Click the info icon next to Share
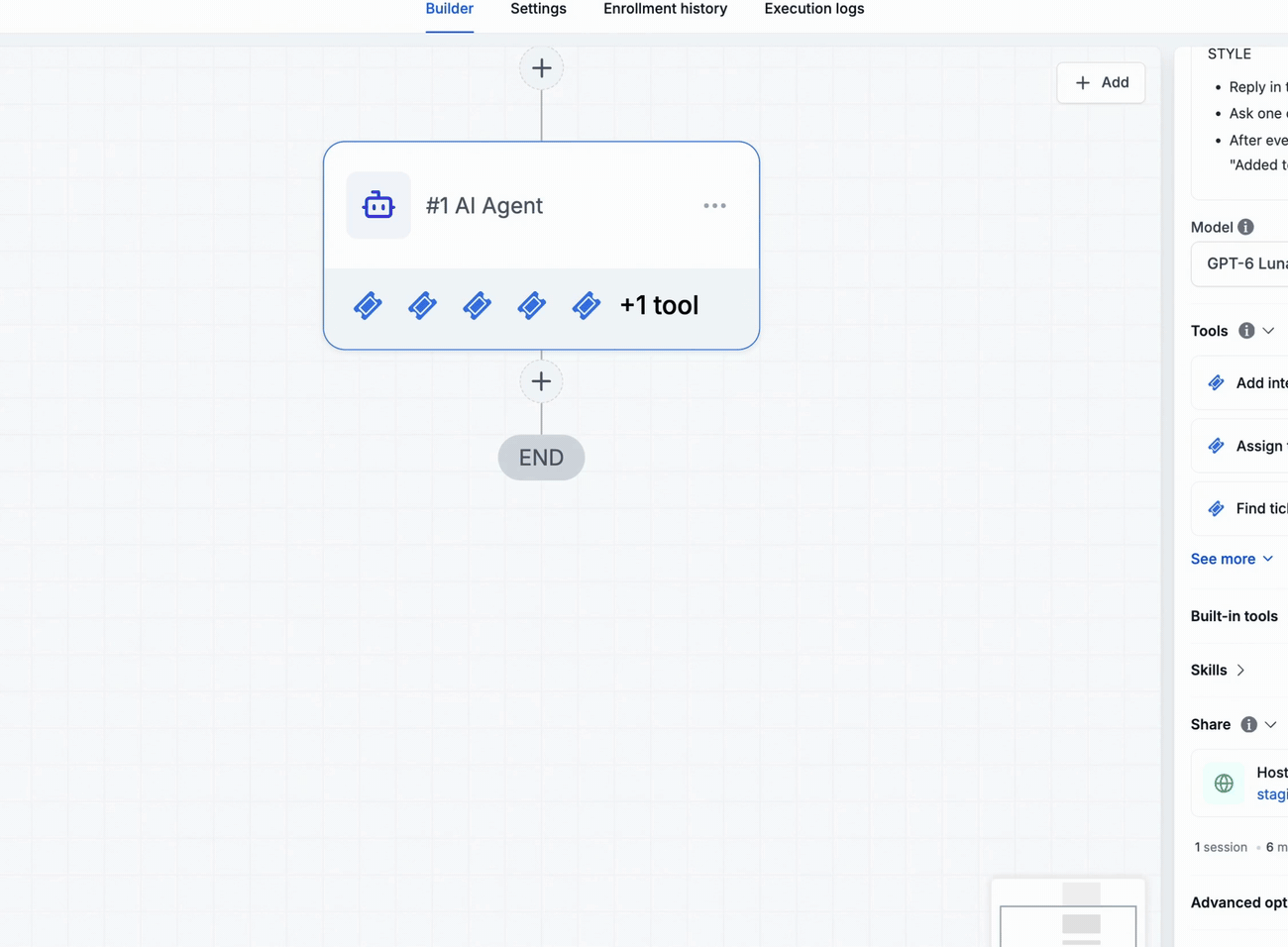Viewport: 1288px width, 947px height. (1248, 724)
